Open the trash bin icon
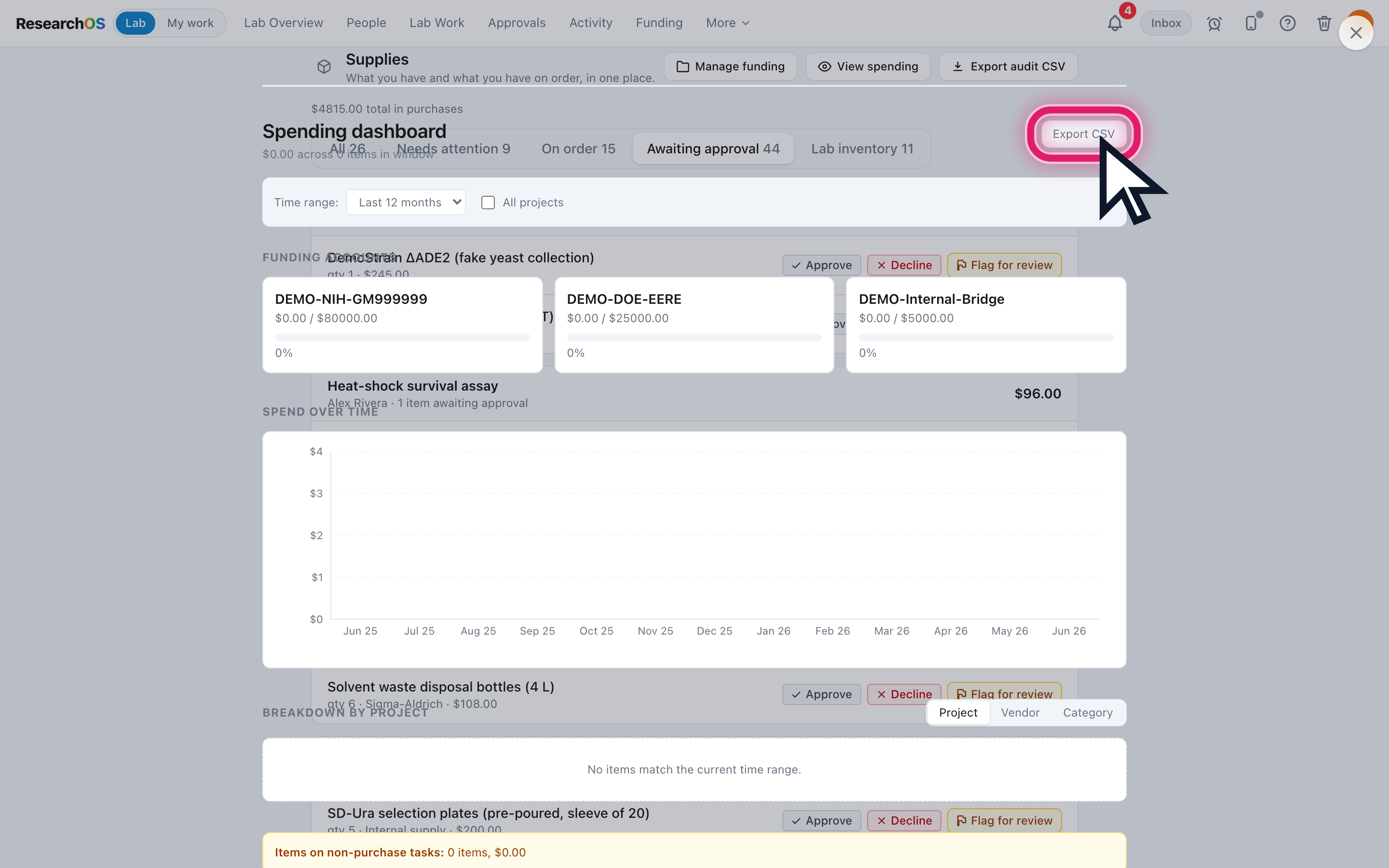This screenshot has width=1389, height=868. coord(1324,23)
